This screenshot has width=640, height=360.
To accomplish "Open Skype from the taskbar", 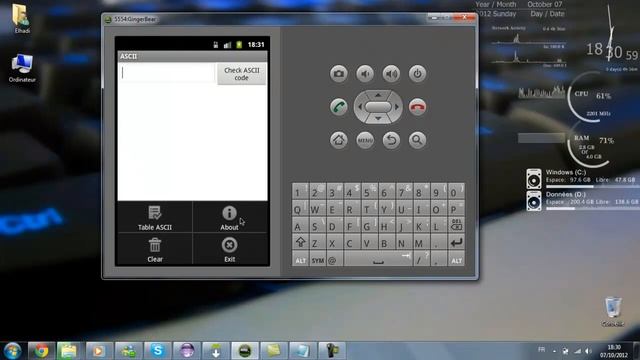I will [x=158, y=351].
